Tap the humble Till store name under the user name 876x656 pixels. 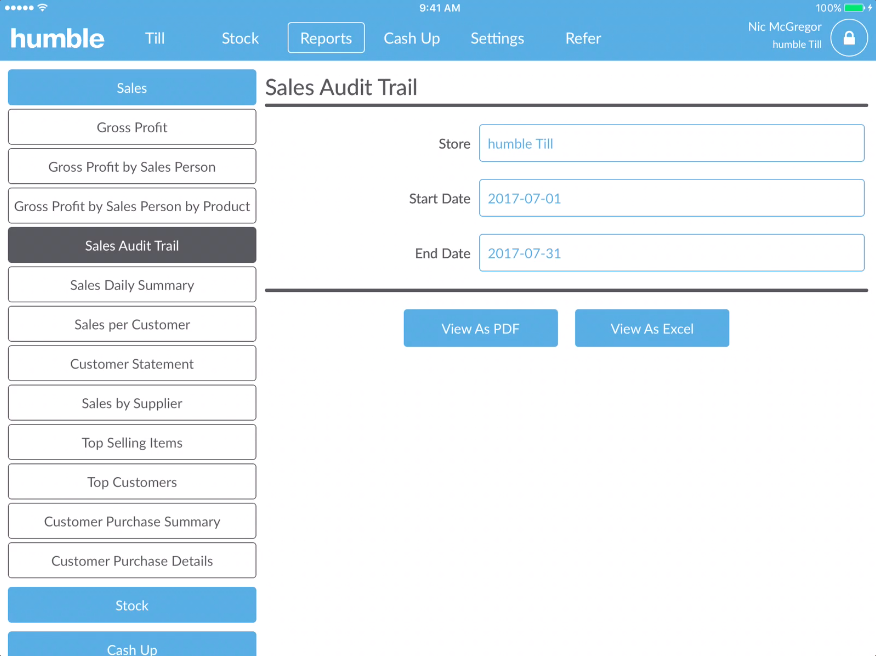tap(797, 44)
